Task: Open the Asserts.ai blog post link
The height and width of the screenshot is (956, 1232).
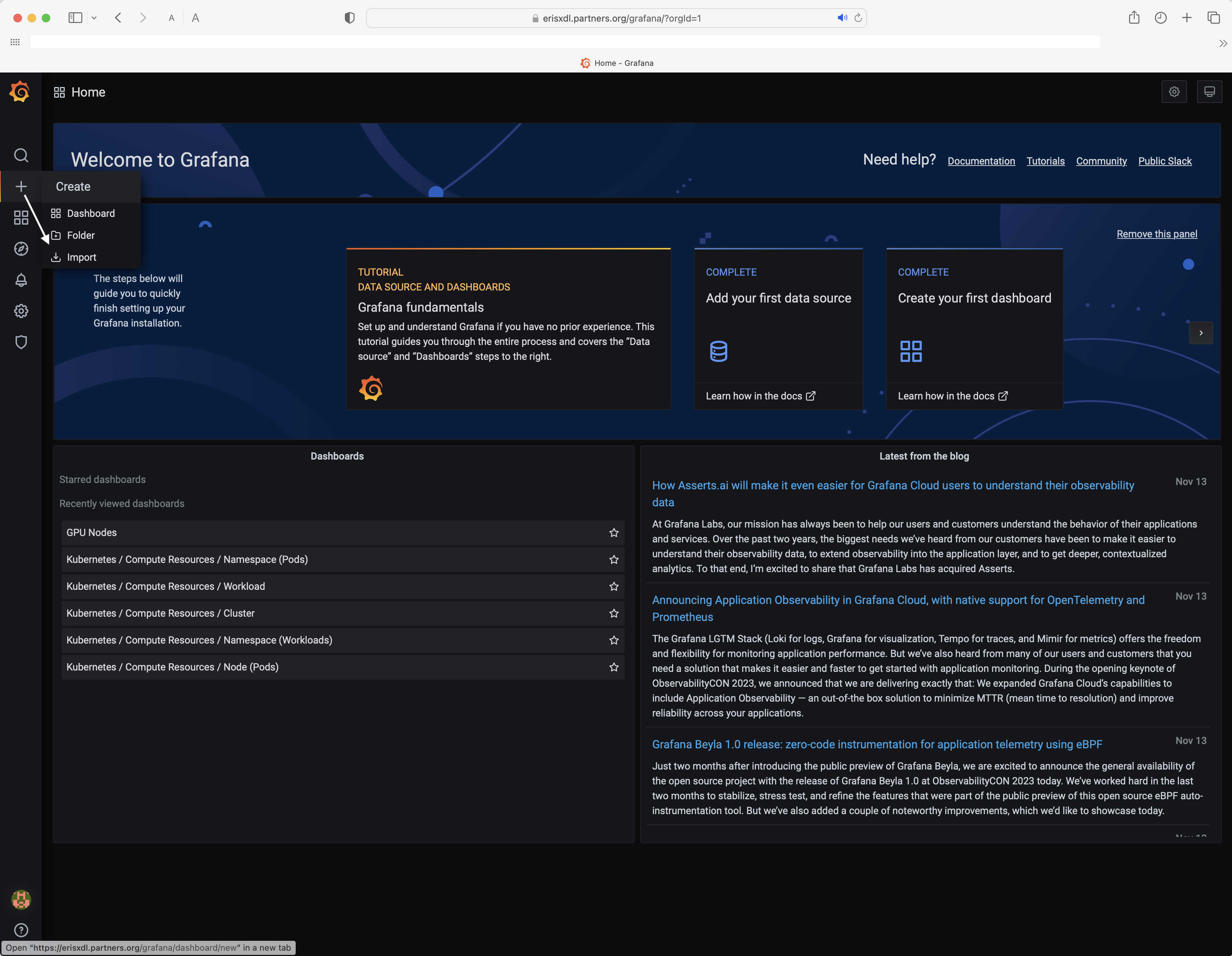Action: [x=893, y=494]
